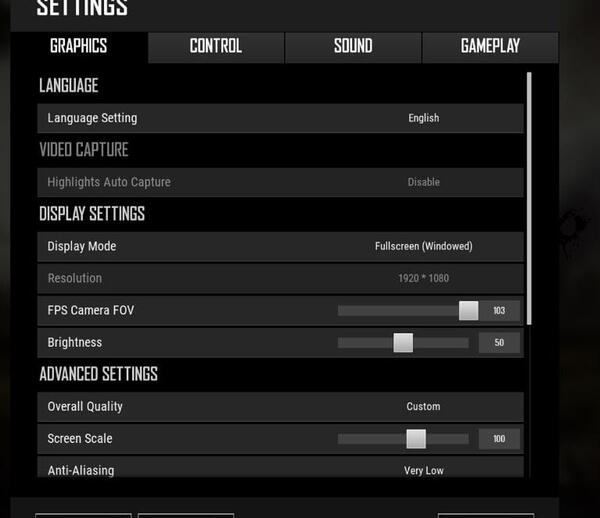
Task: Click the Screen Scale slider handle
Action: point(416,438)
